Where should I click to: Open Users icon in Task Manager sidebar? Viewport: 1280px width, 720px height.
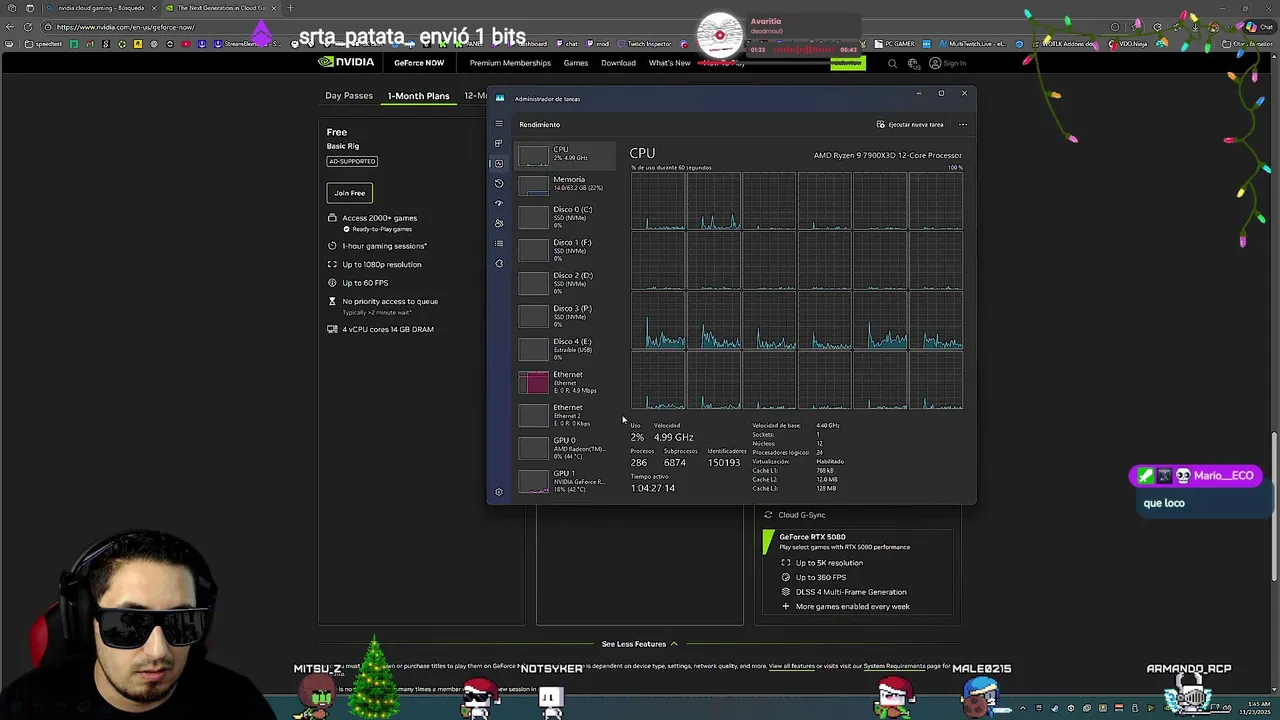499,223
